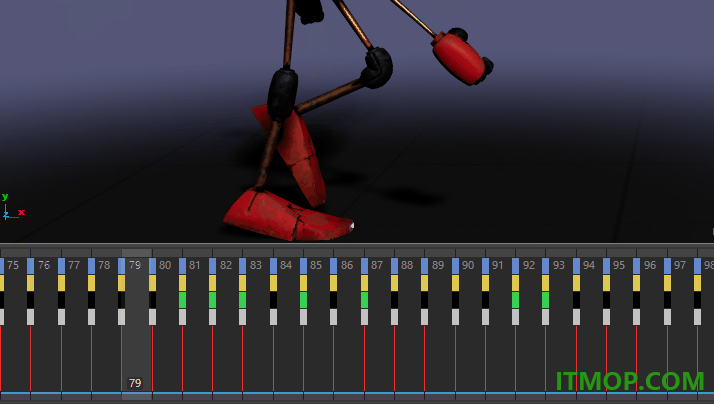
Task: Click green key marker beside frame 92
Action: click(x=515, y=300)
